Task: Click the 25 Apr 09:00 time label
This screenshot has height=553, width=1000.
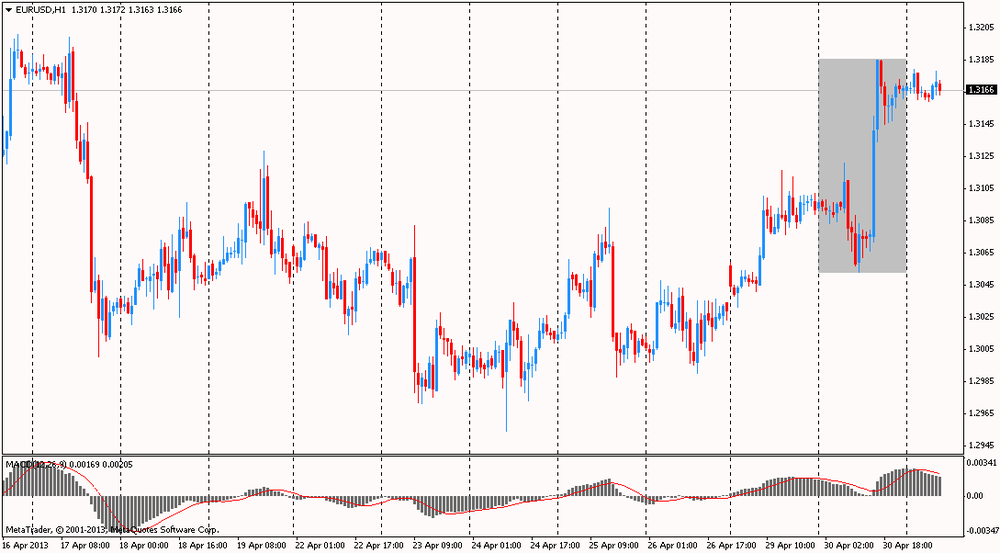Action: coord(614,546)
